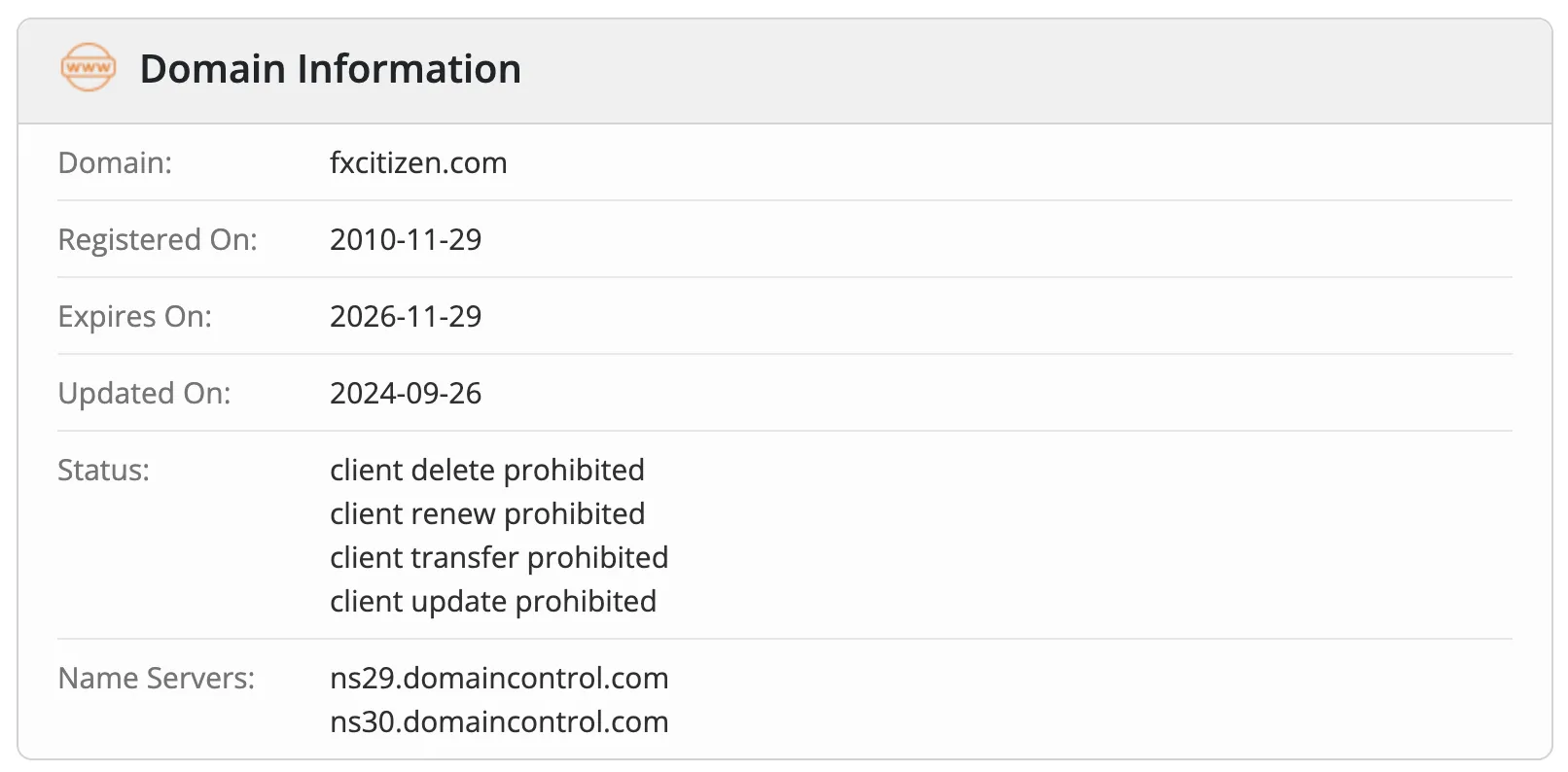The height and width of the screenshot is (772, 1568).
Task: Click ns30.domaincontrol.com name server
Action: pyautogui.click(x=499, y=721)
